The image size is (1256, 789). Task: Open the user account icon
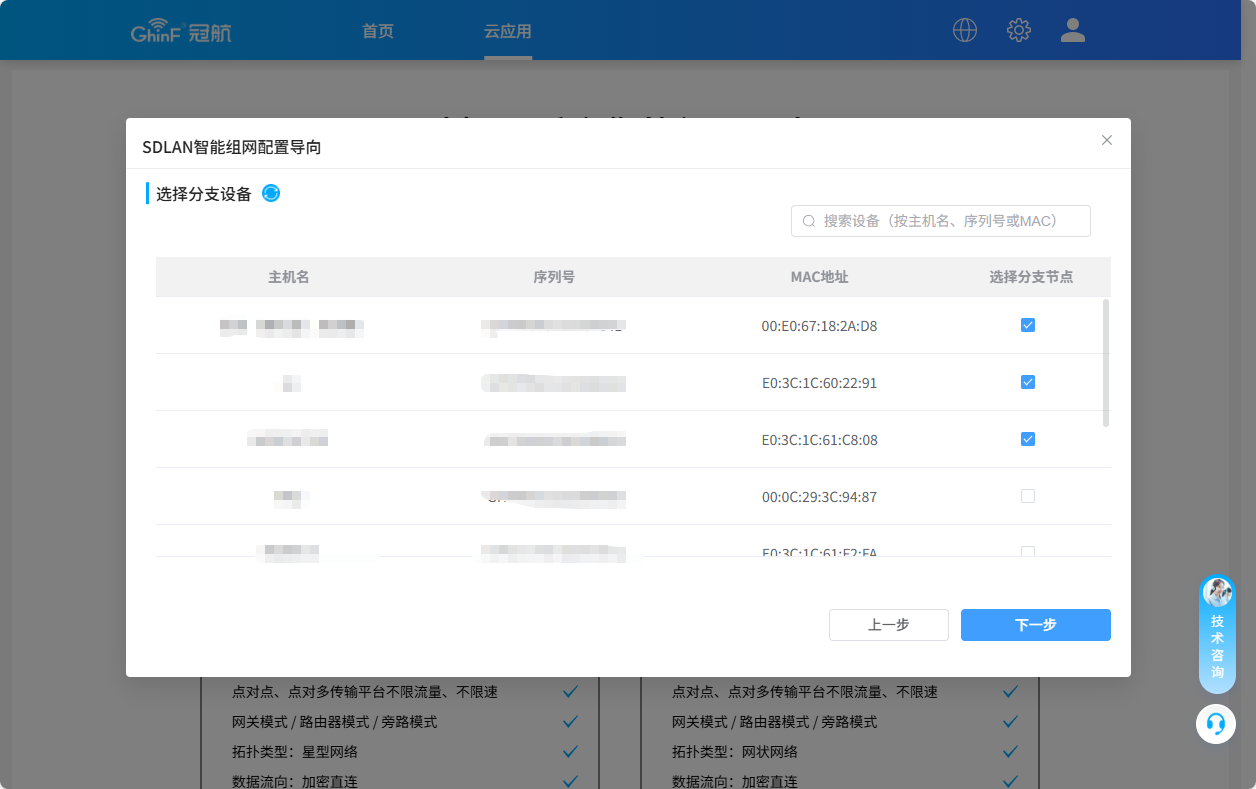pos(1073,30)
